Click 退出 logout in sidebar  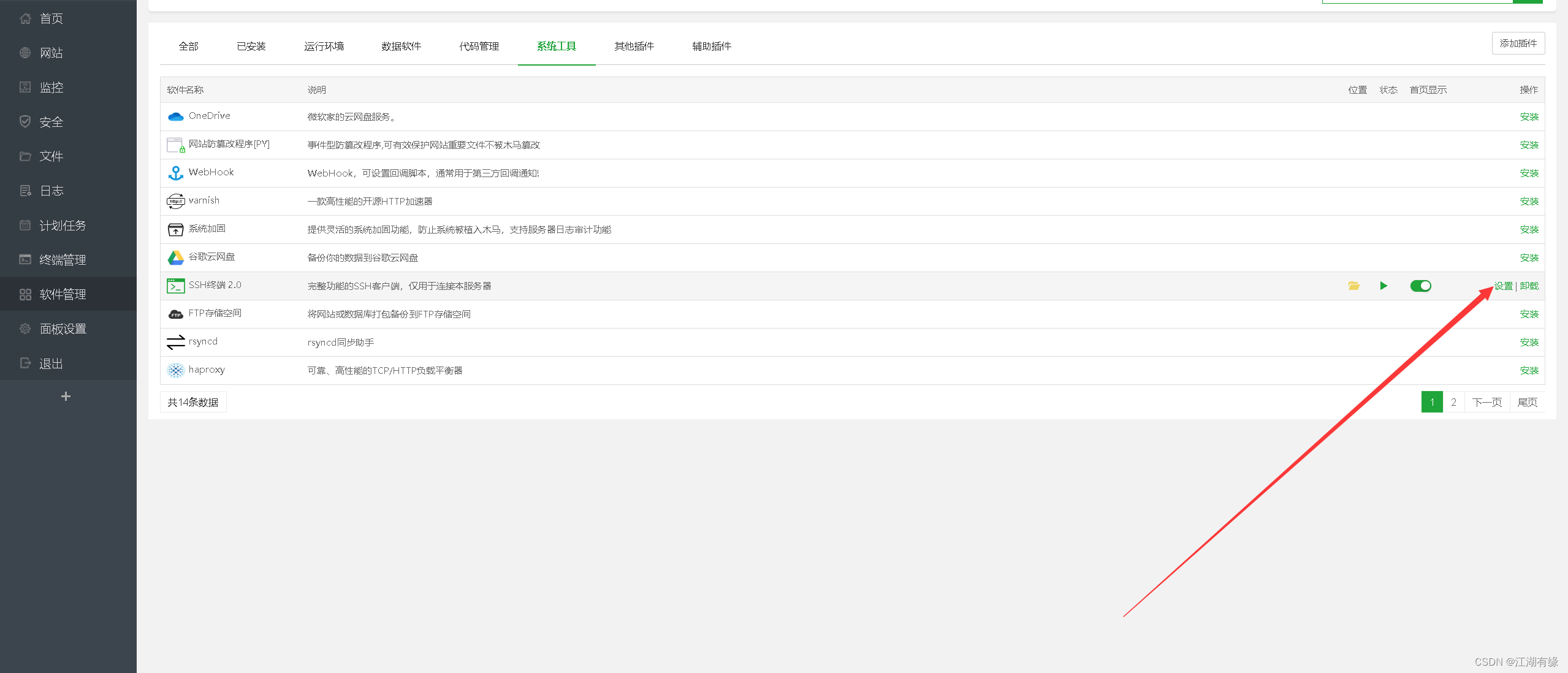coord(51,363)
